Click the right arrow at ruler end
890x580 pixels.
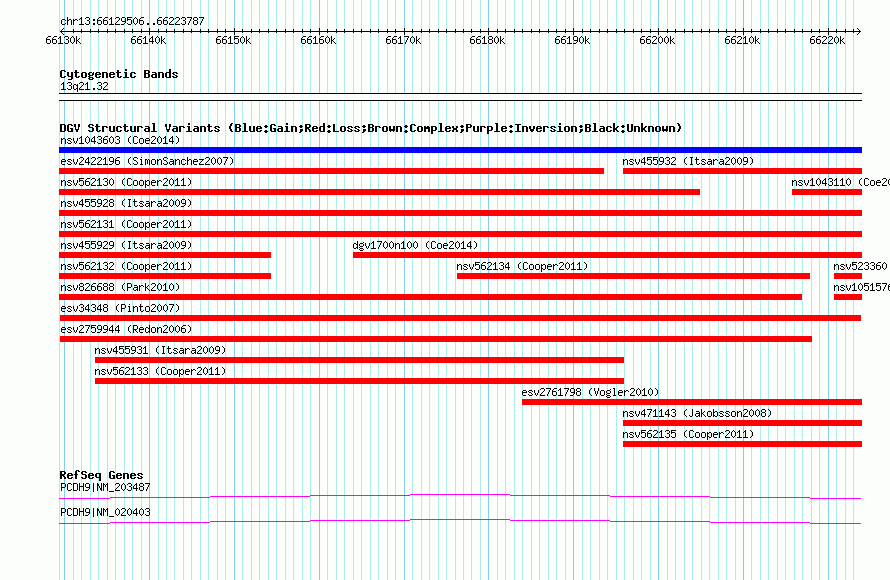tap(859, 31)
